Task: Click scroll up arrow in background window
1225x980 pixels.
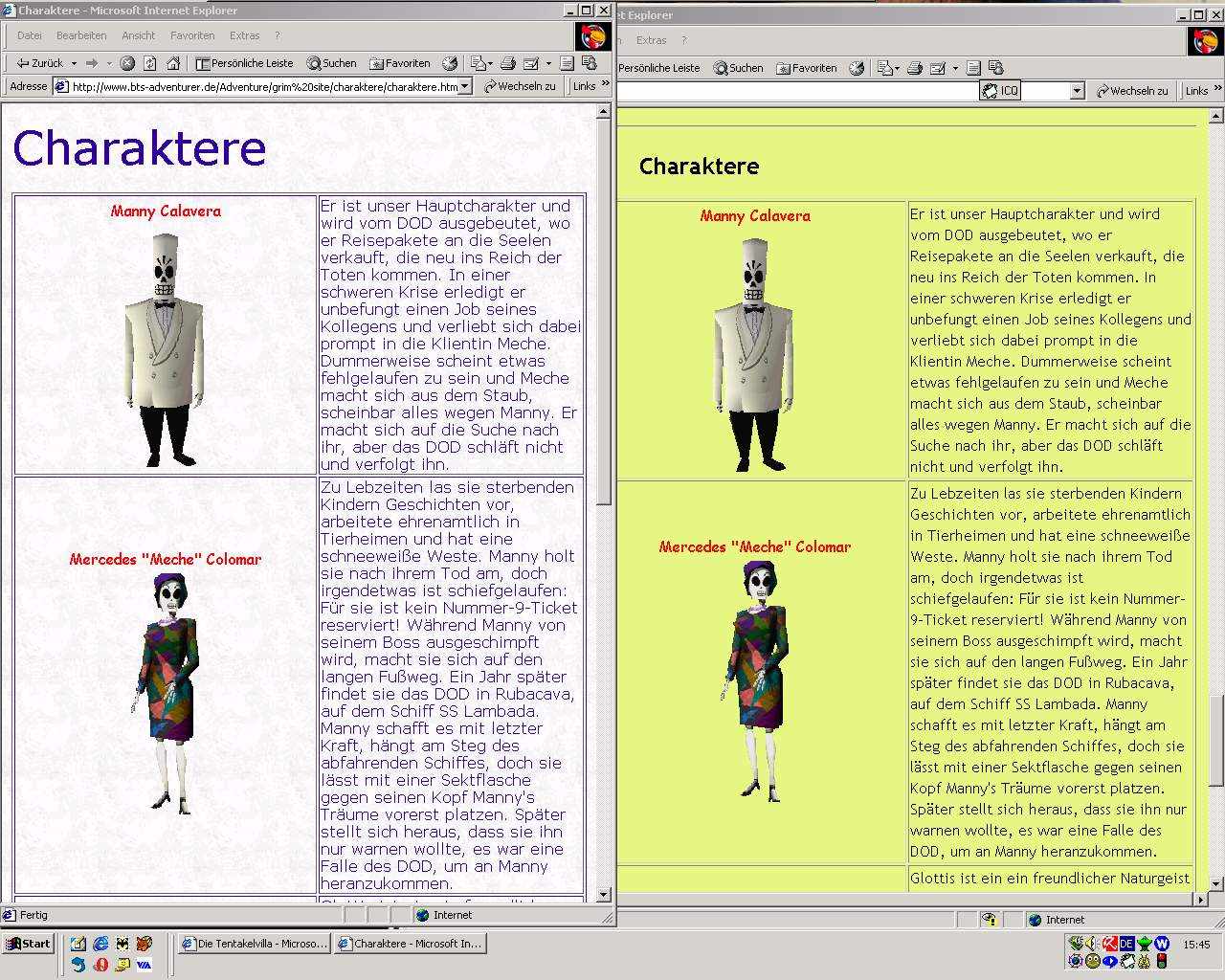Action: coord(1216,116)
